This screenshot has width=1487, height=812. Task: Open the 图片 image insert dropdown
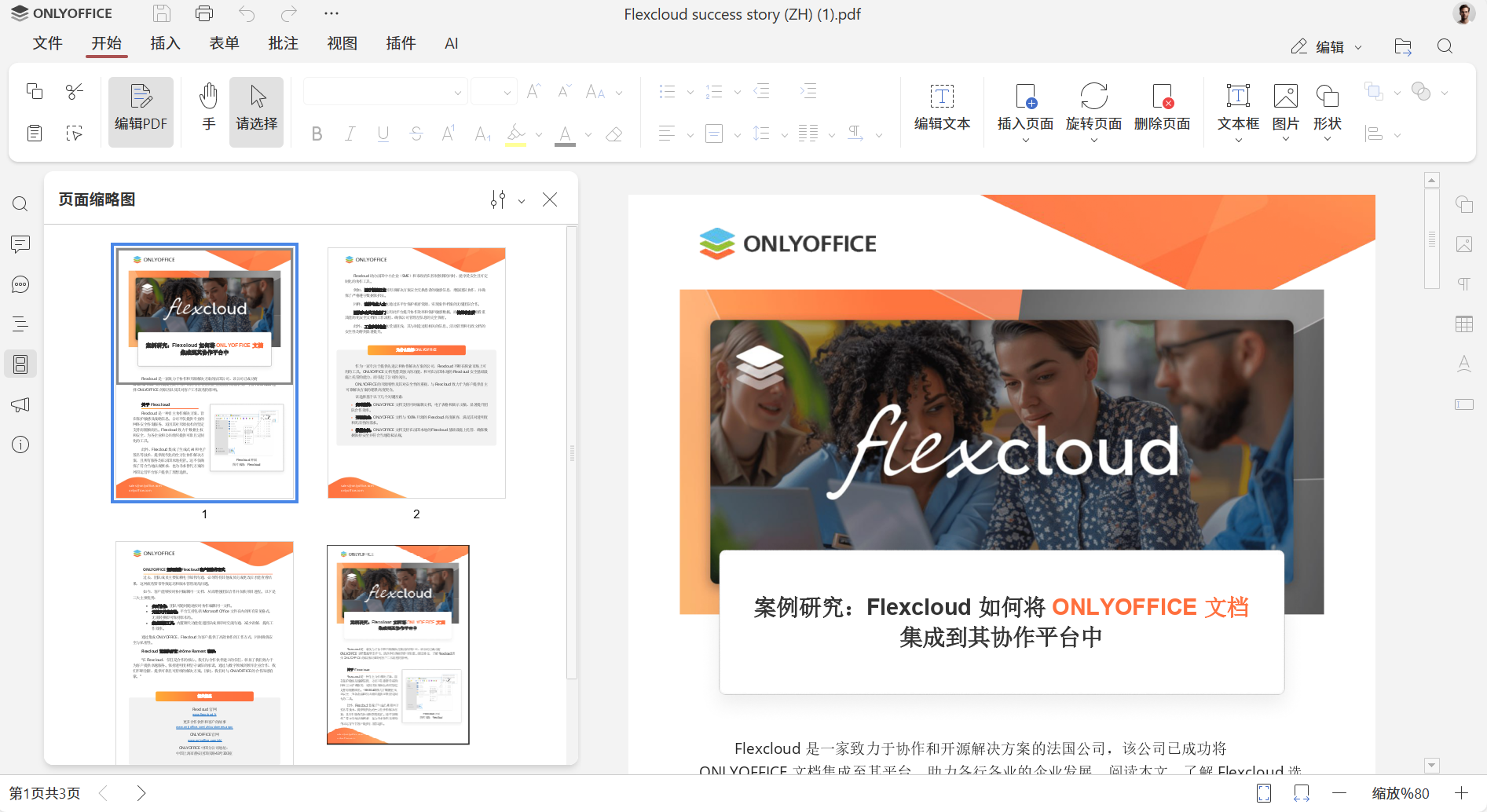1286,139
